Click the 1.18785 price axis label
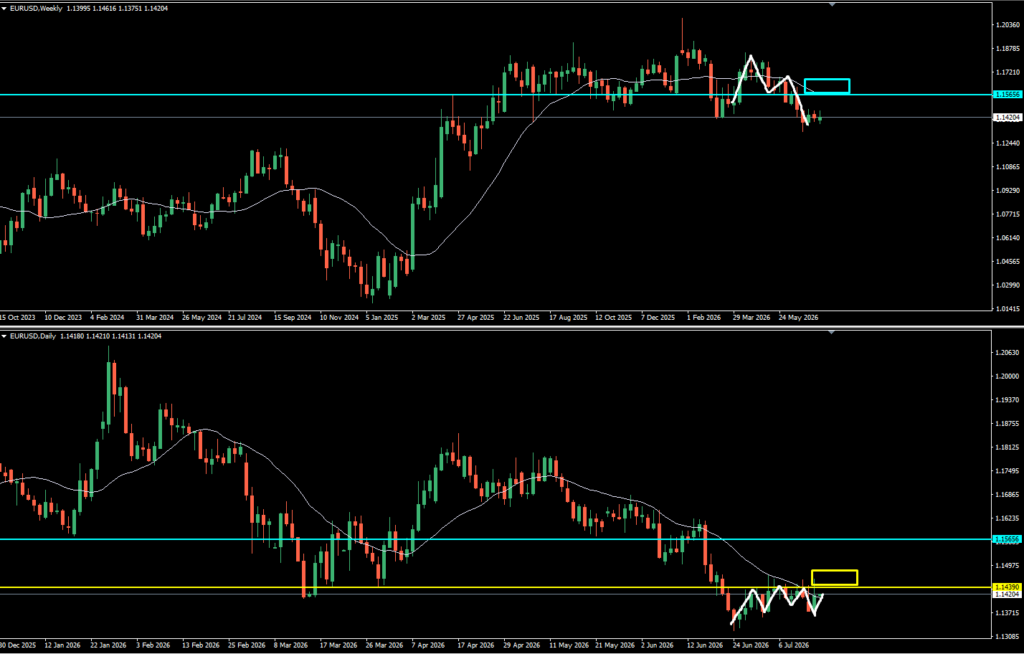This screenshot has height=654, width=1024. tap(1008, 48)
